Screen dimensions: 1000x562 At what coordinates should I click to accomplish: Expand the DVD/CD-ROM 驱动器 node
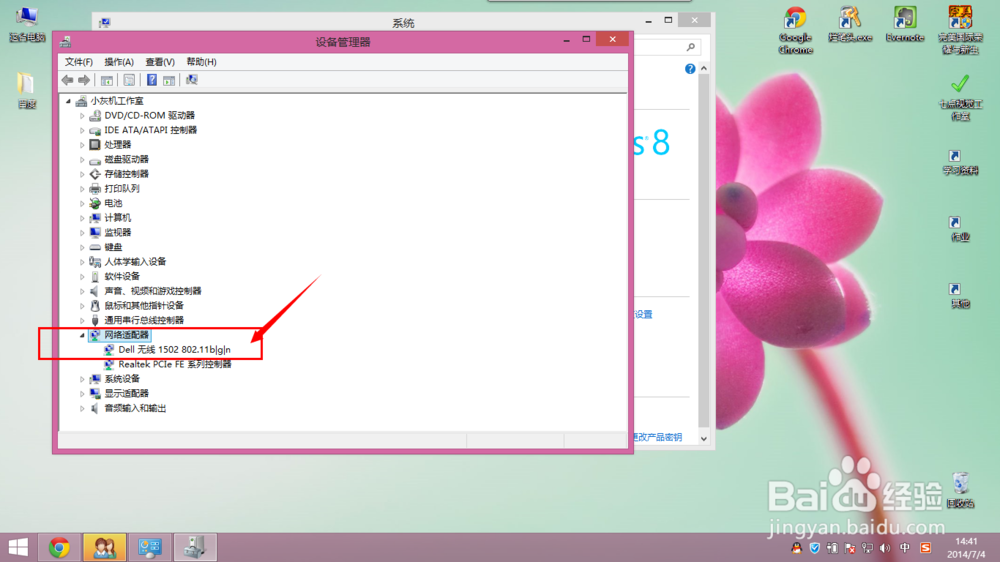(x=82, y=115)
